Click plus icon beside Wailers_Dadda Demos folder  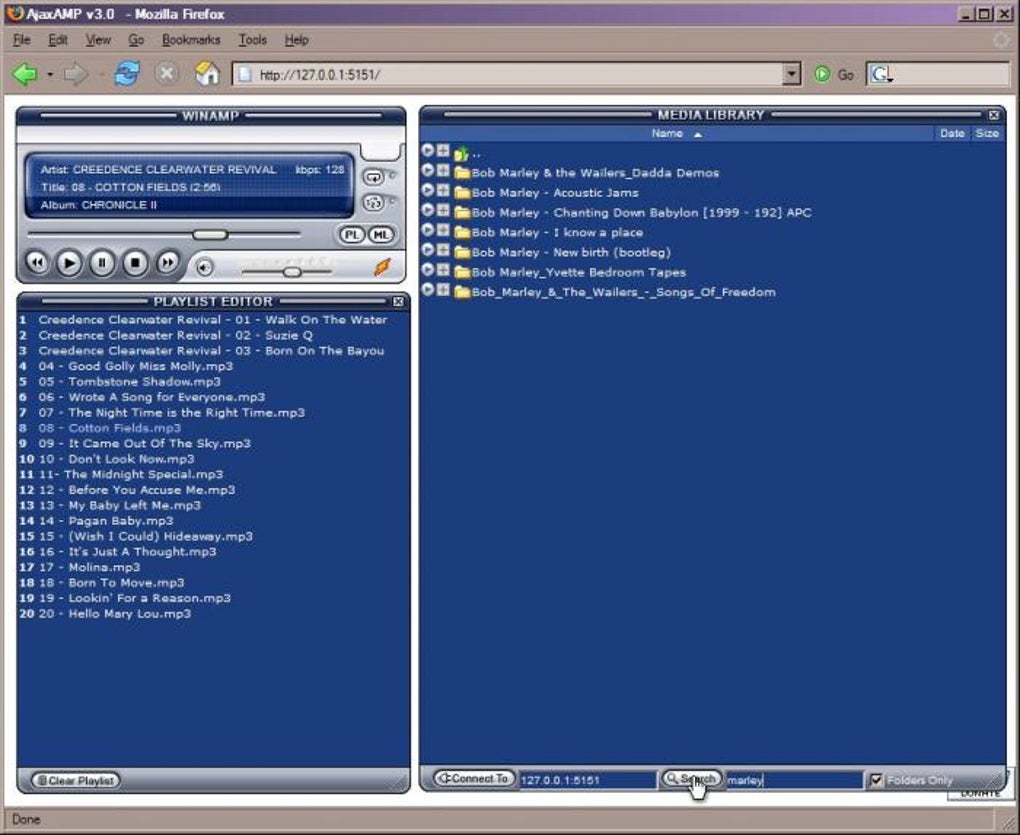[443, 170]
